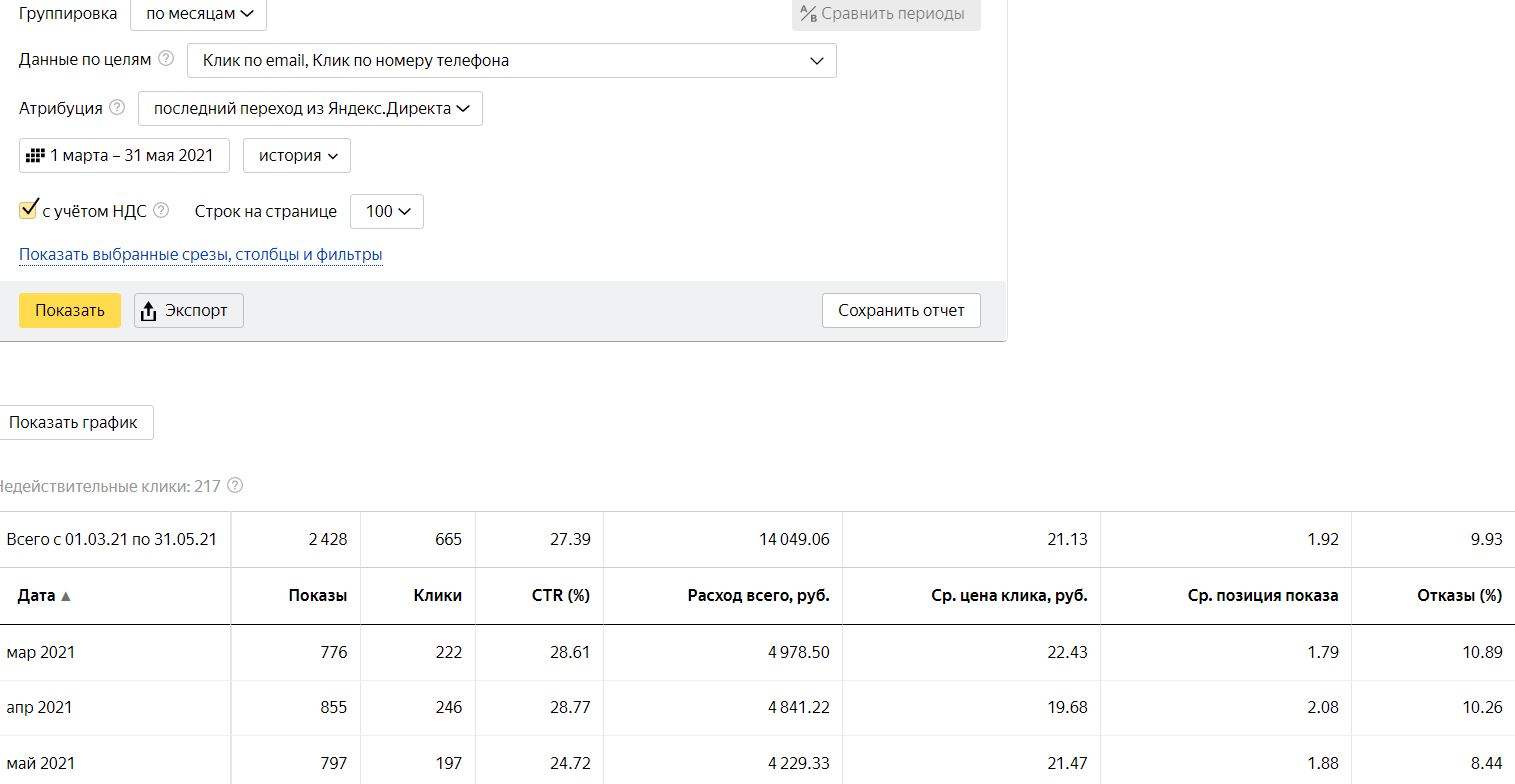Click May CTR value 24.72
This screenshot has width=1515, height=784.
tap(570, 763)
